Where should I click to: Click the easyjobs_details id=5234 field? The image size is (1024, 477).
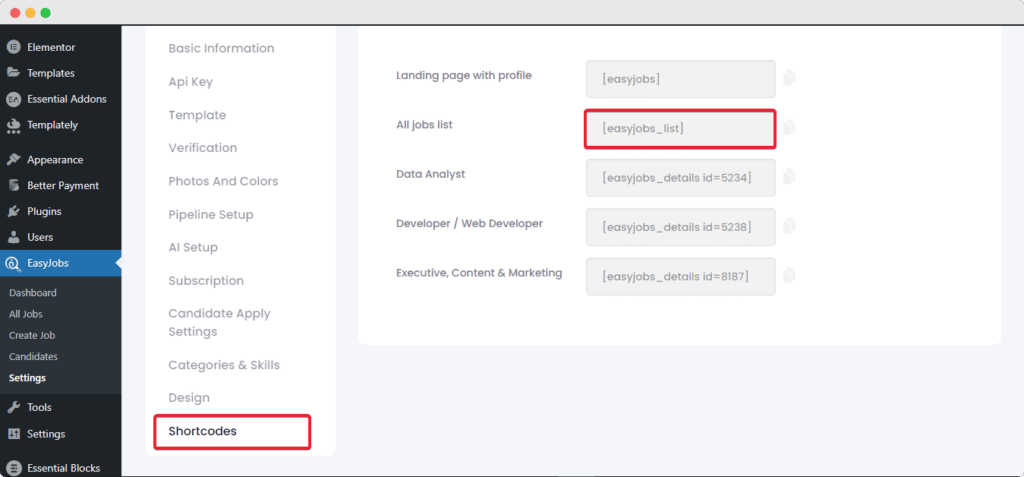coord(680,178)
